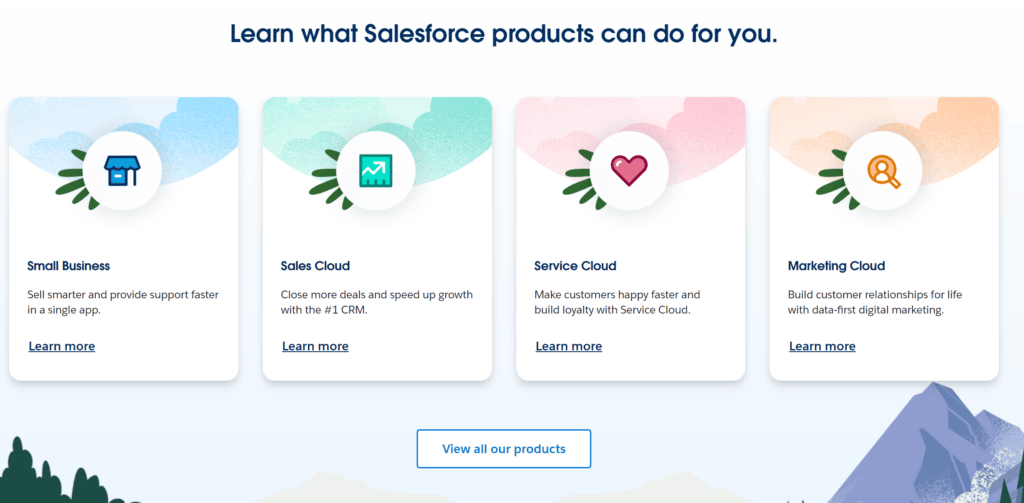
Task: Follow Learn more link for Marketing Cloud
Action: coord(822,346)
